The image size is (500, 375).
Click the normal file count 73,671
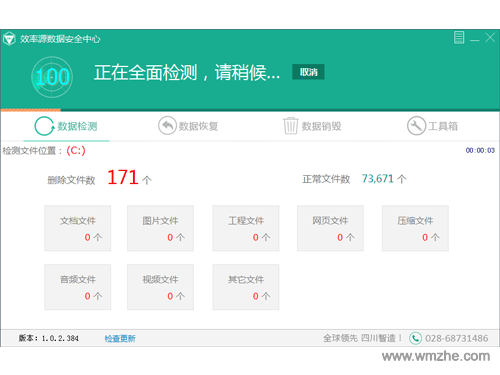coord(378,179)
